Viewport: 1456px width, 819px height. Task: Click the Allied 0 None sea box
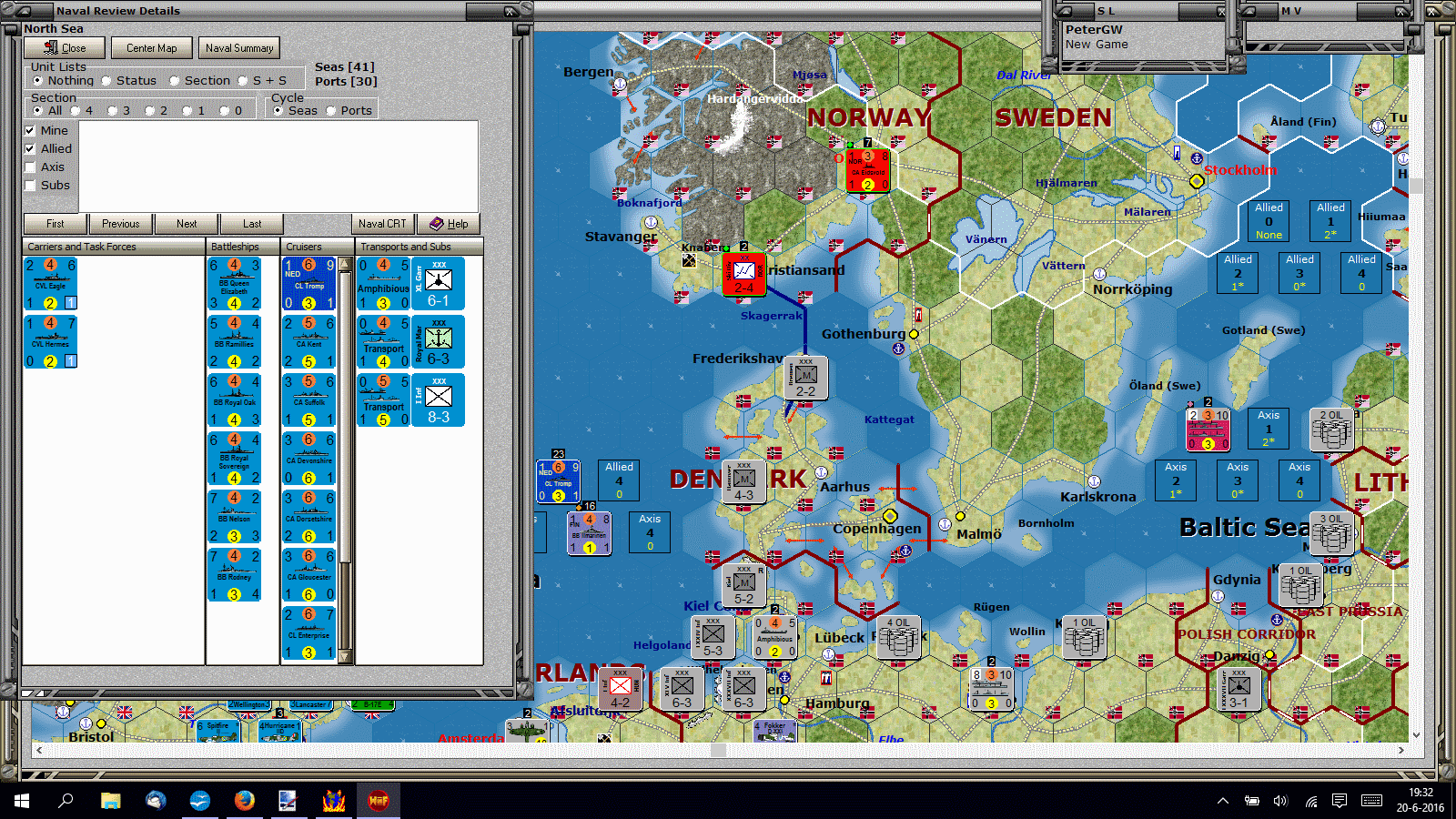[x=1269, y=221]
